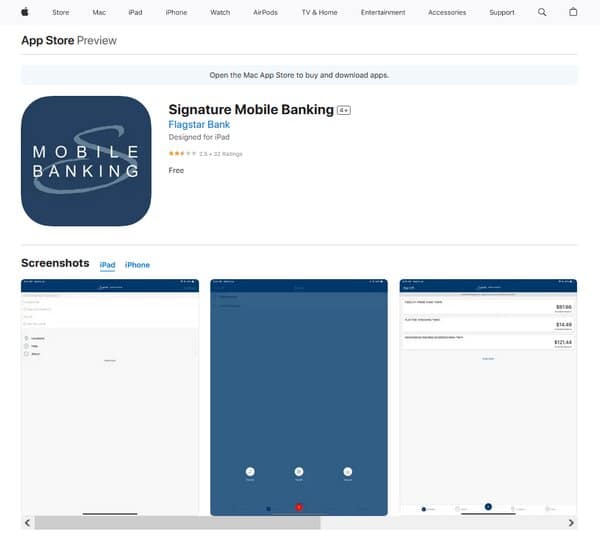This screenshot has width=600, height=546.
Task: Click the $14.49 amount in third screenshot
Action: (x=564, y=325)
